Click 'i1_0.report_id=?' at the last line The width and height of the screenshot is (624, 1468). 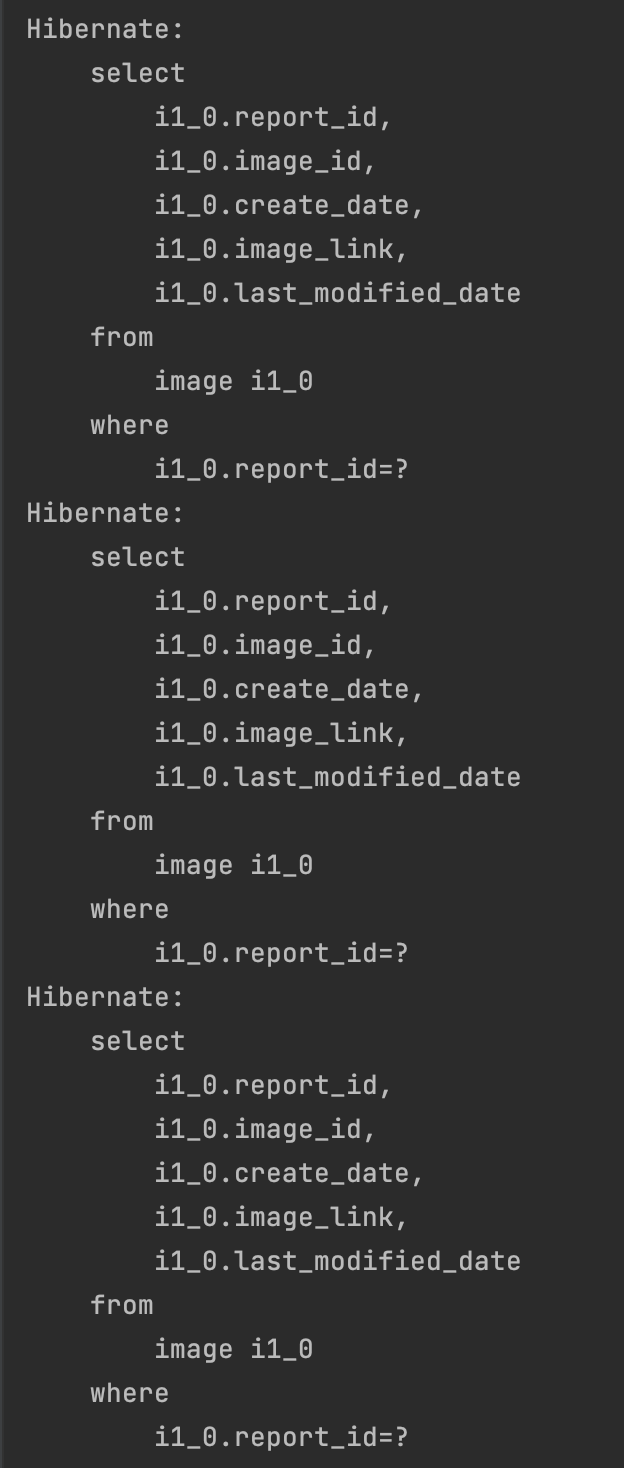[281, 1437]
